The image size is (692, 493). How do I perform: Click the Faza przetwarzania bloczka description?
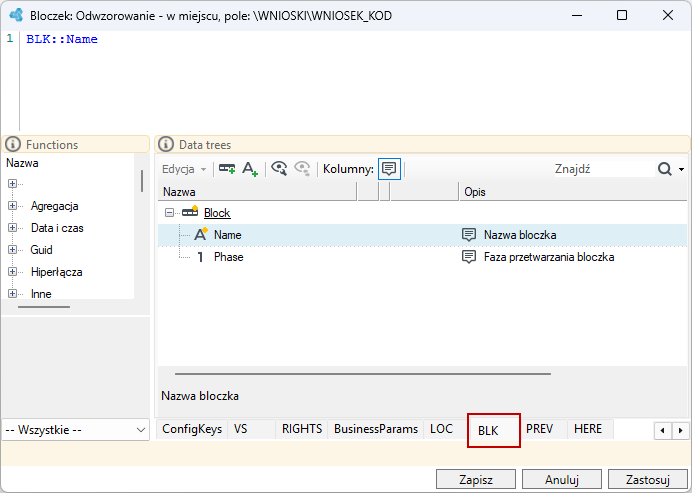click(549, 257)
